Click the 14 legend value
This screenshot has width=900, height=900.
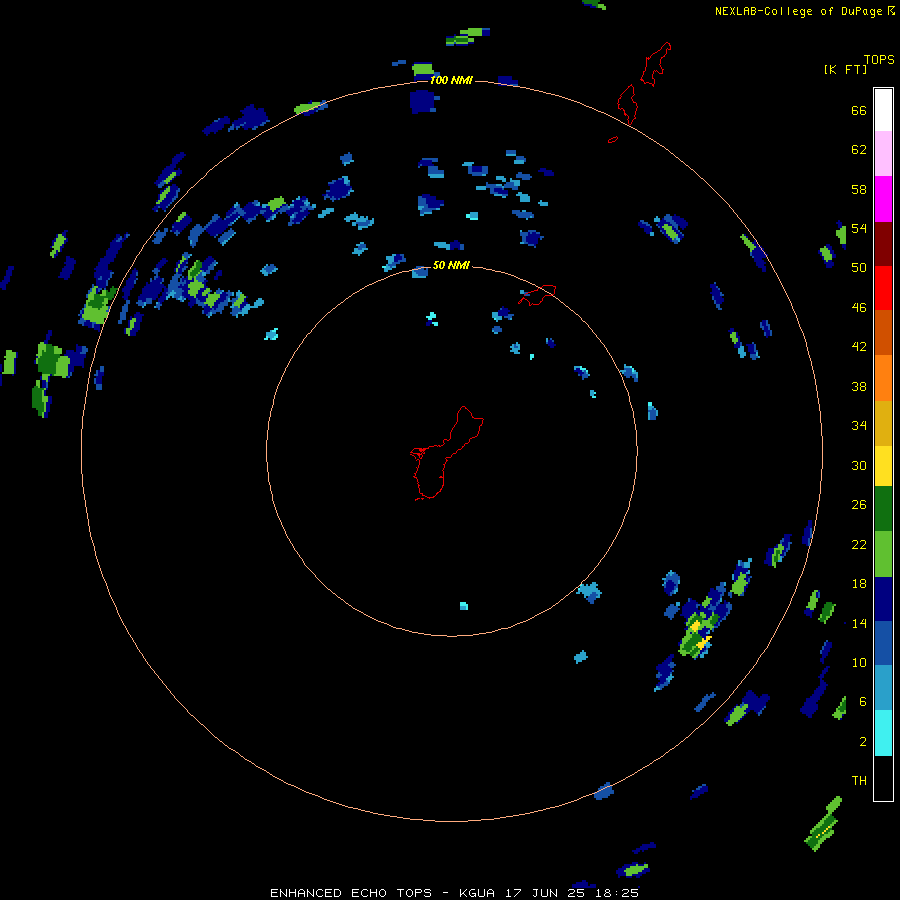(859, 623)
